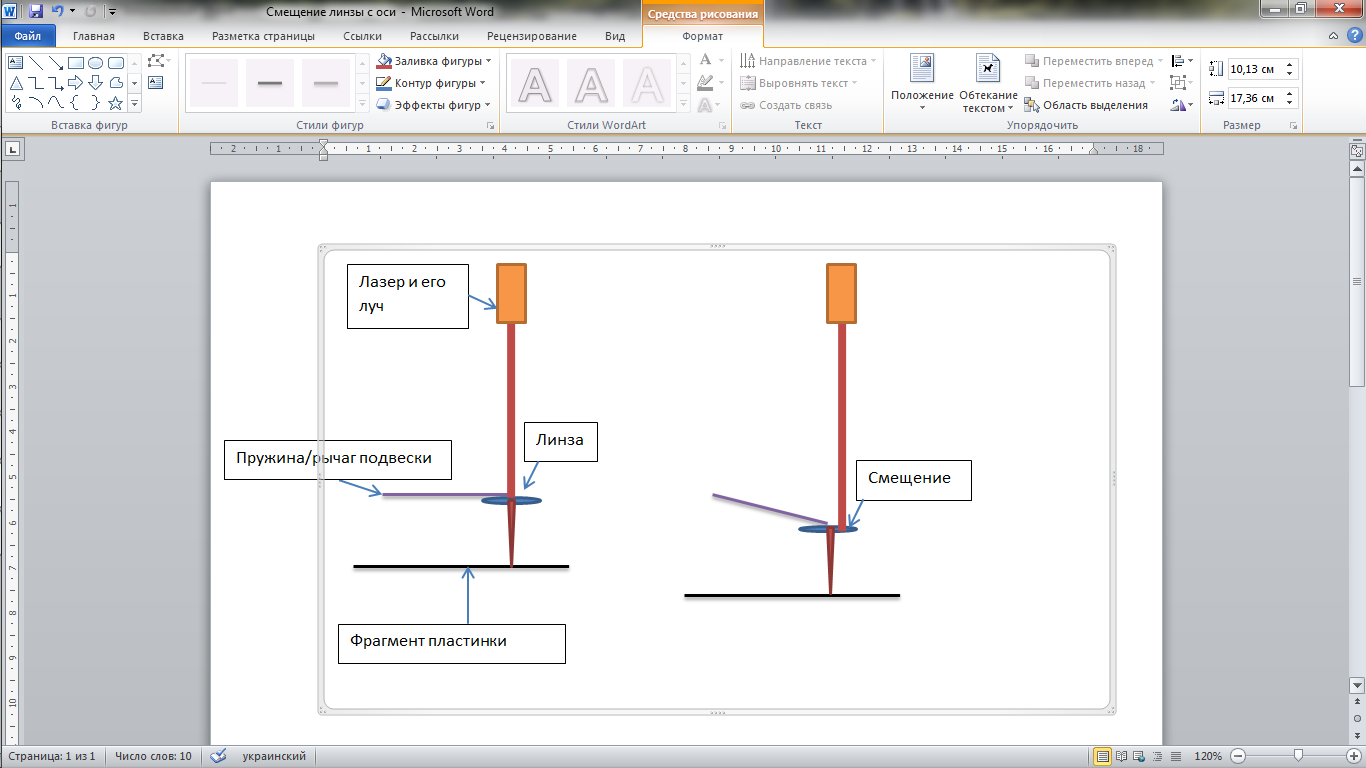Apply the thin light line shape style

[x=213, y=82]
